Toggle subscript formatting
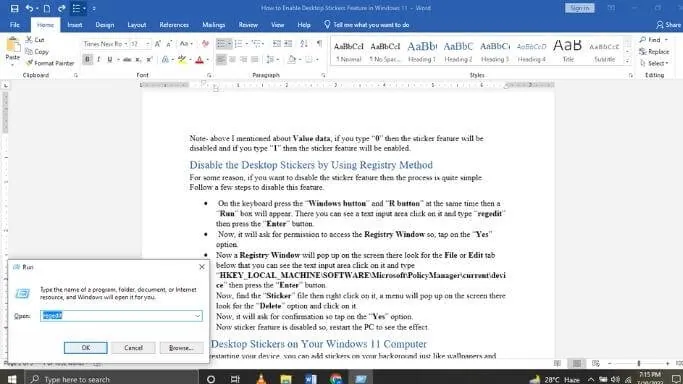 point(138,59)
